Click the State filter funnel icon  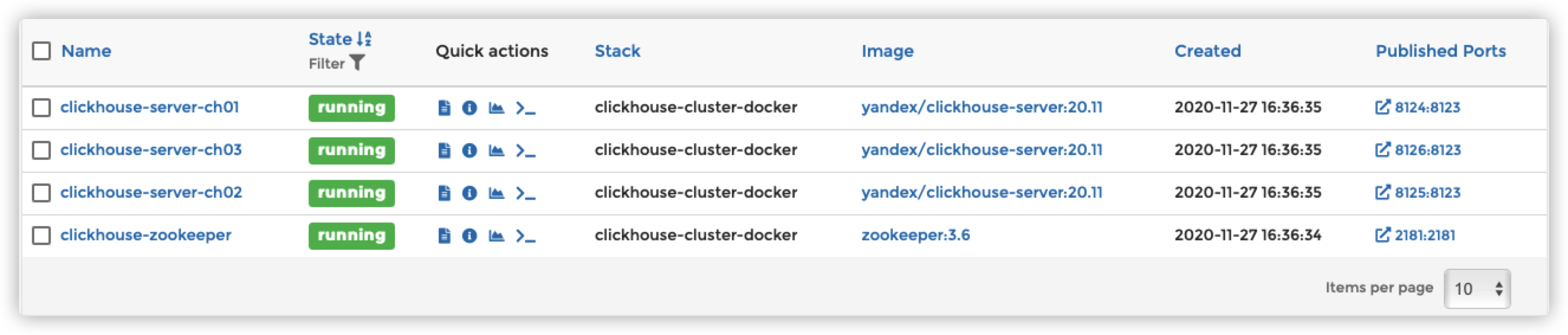click(358, 63)
